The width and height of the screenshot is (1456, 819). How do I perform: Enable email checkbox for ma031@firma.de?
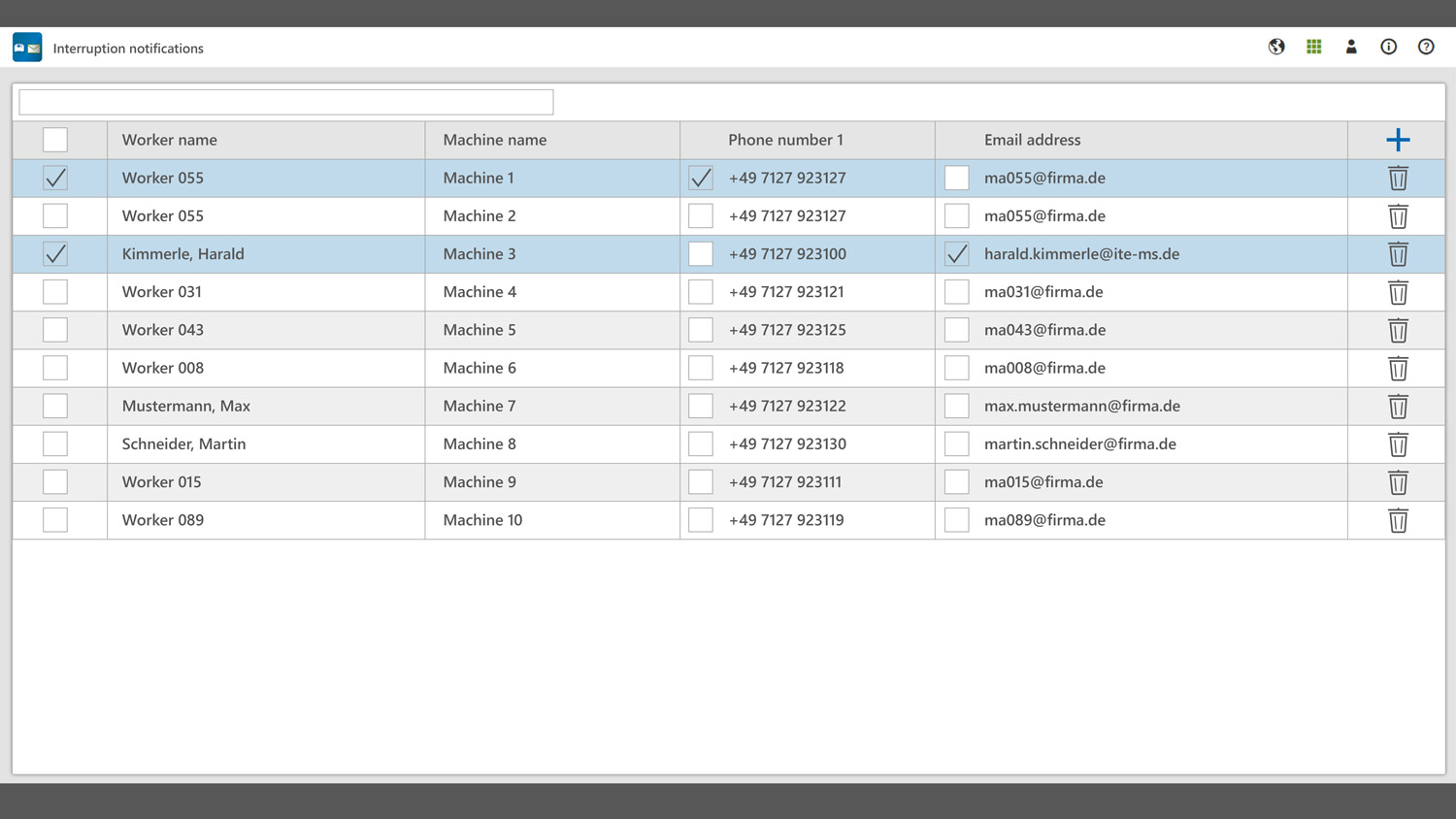[957, 292]
